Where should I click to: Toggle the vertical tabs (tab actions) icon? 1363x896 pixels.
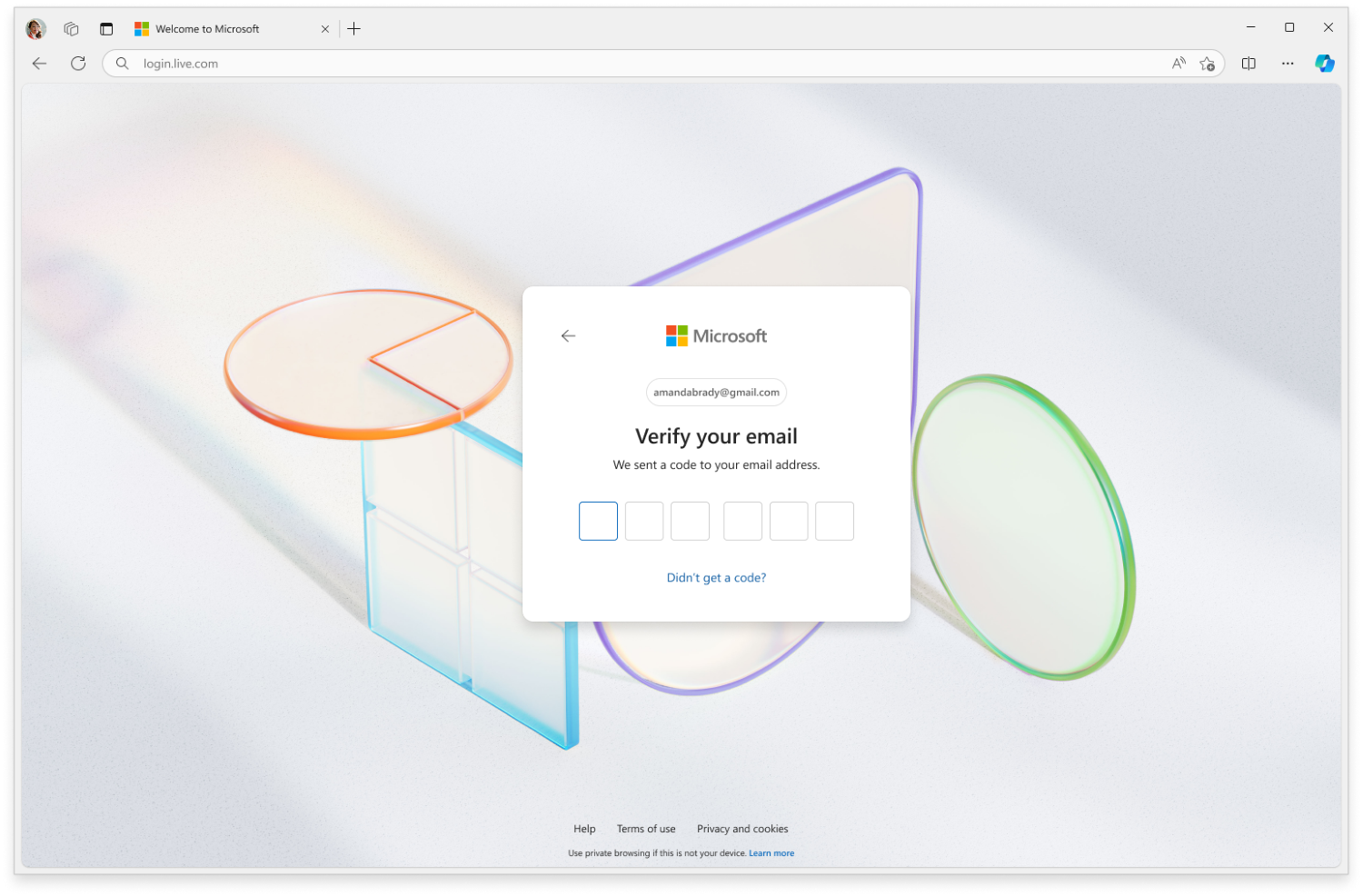point(106,29)
